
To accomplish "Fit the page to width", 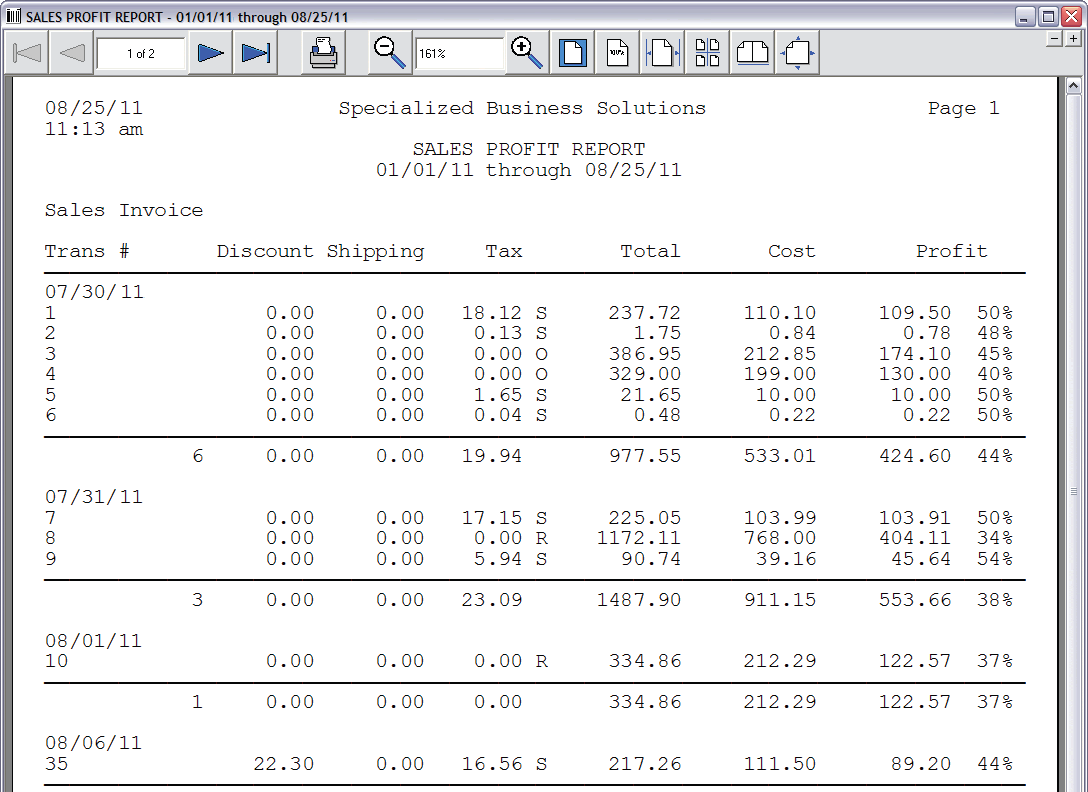I will [x=662, y=53].
